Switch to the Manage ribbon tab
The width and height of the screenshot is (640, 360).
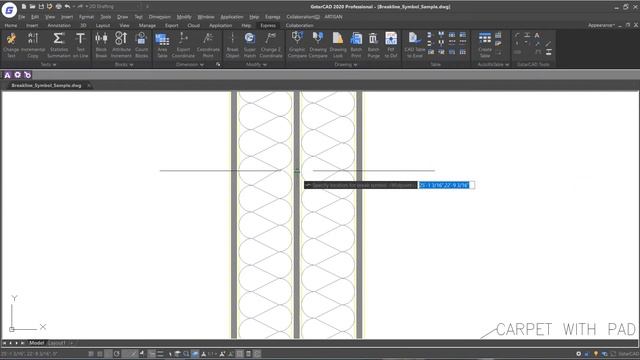[x=147, y=25]
